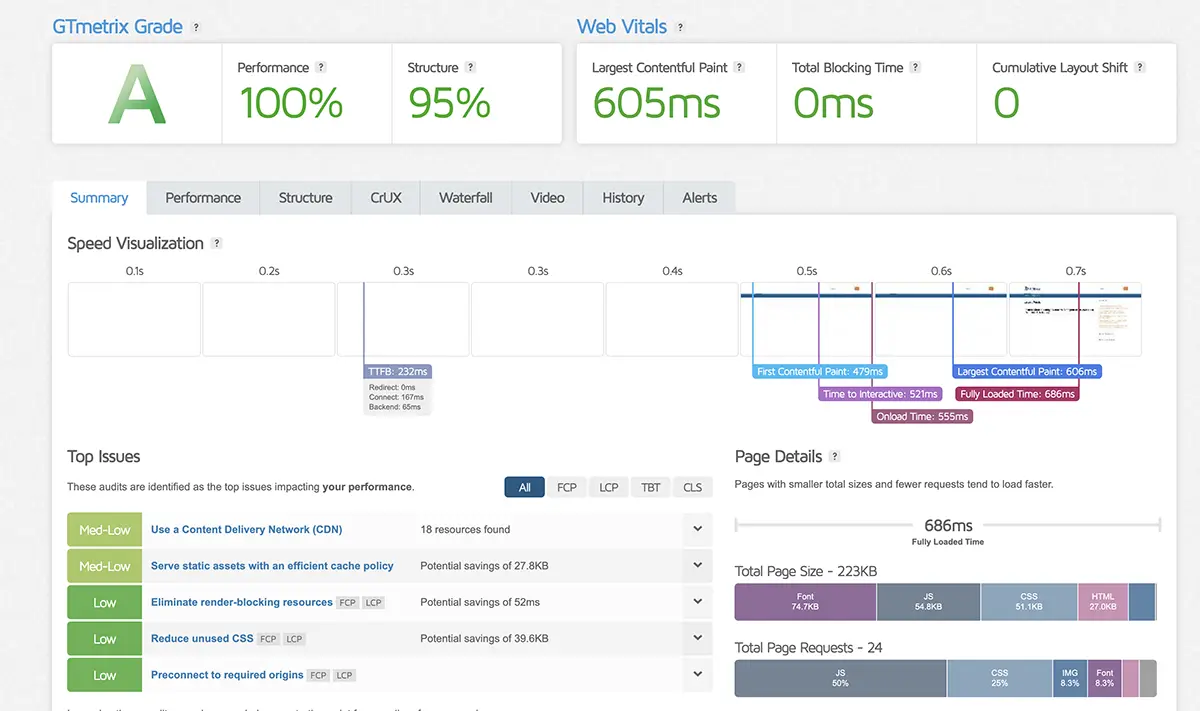Filter top issues by FCP

[x=567, y=488]
